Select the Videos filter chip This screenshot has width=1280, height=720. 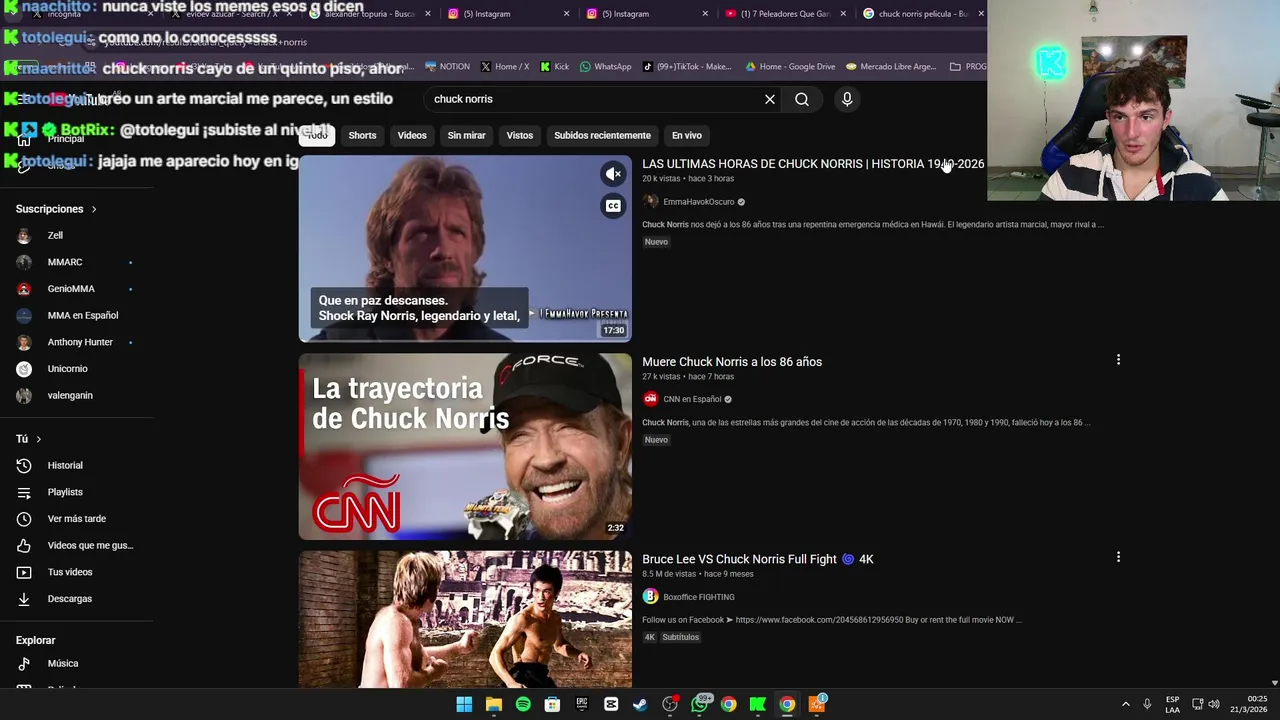point(412,135)
